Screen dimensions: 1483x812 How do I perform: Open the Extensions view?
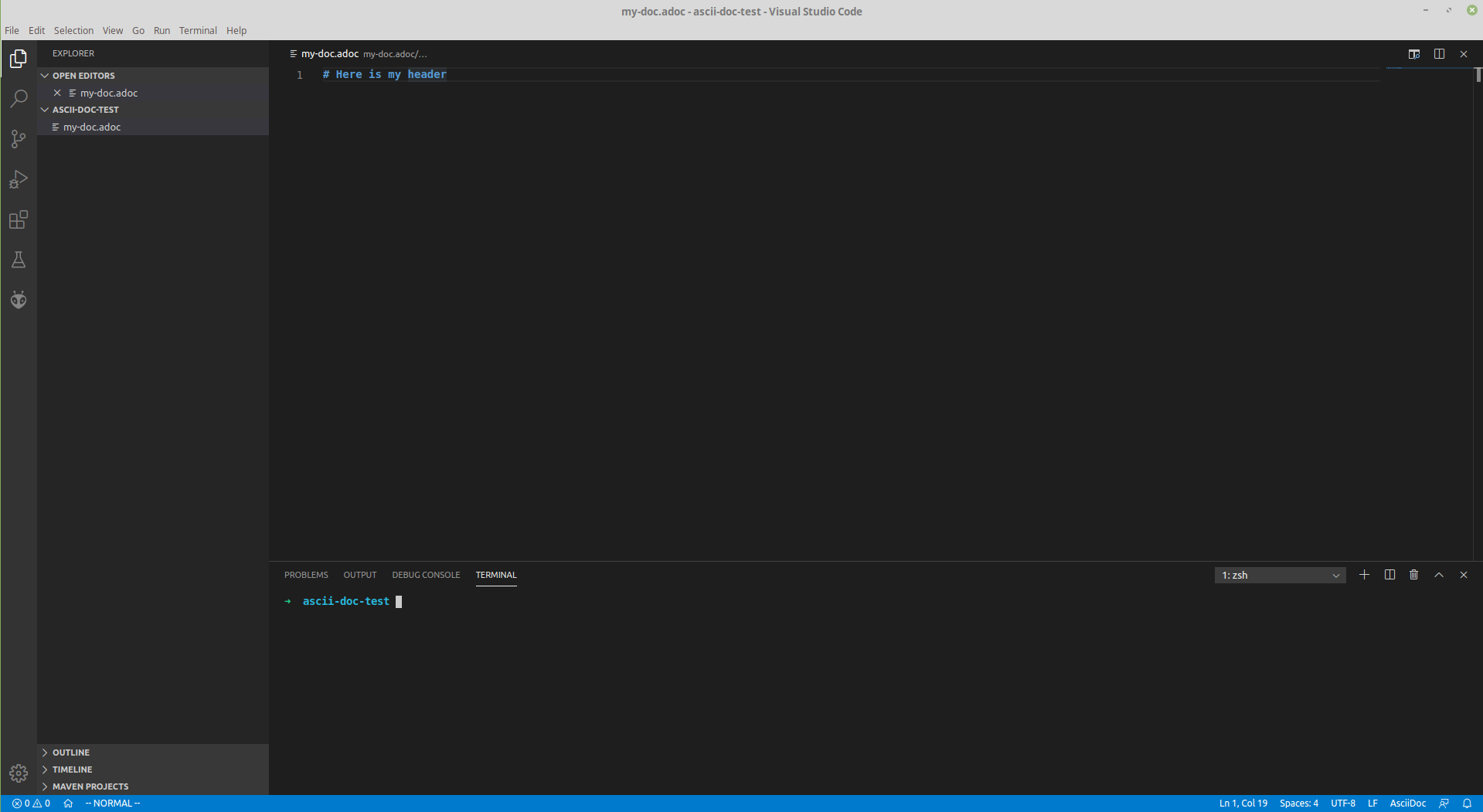point(19,219)
